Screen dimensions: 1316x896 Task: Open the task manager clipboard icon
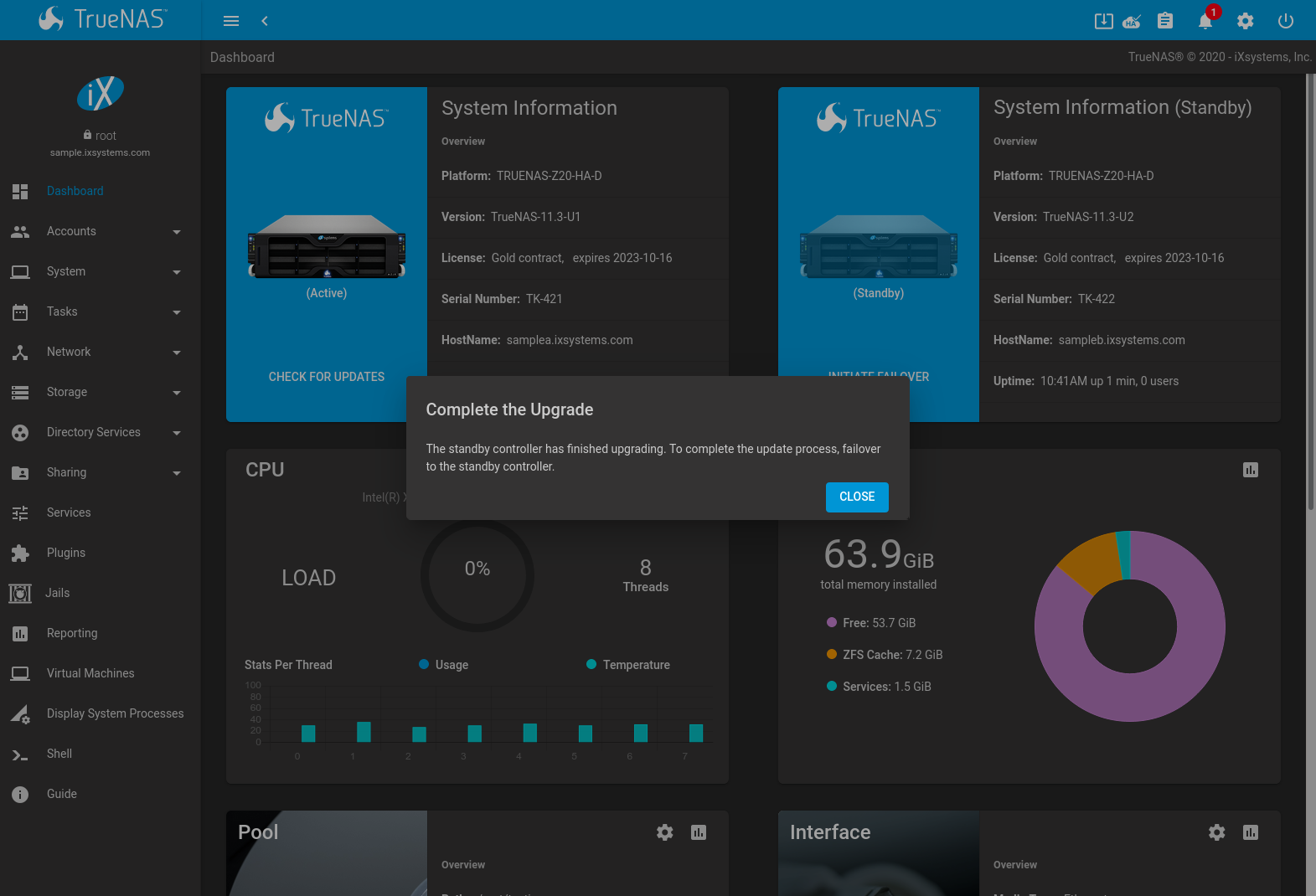click(x=1165, y=21)
